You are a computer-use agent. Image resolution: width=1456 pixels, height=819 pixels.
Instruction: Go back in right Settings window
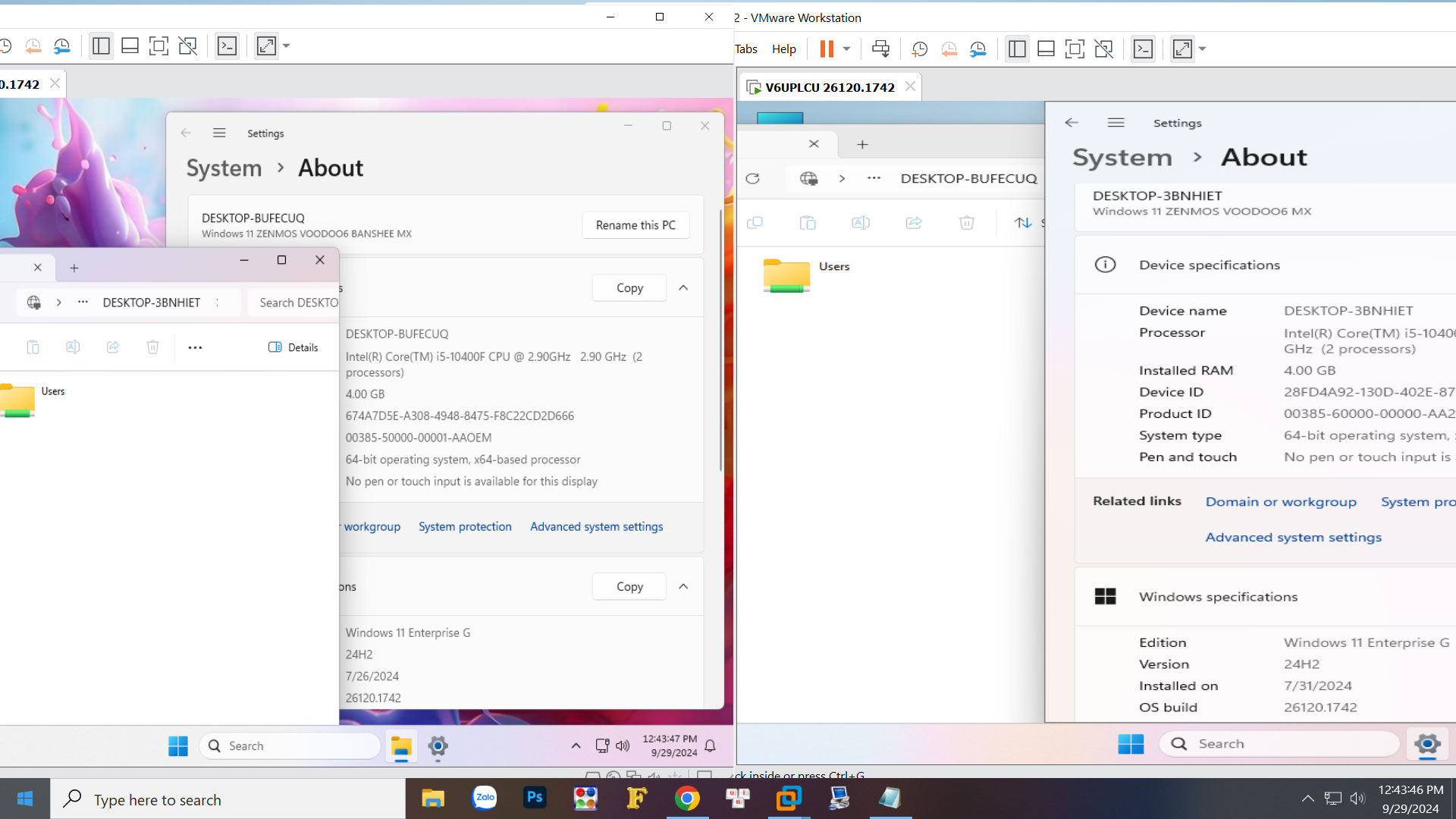(x=1072, y=123)
